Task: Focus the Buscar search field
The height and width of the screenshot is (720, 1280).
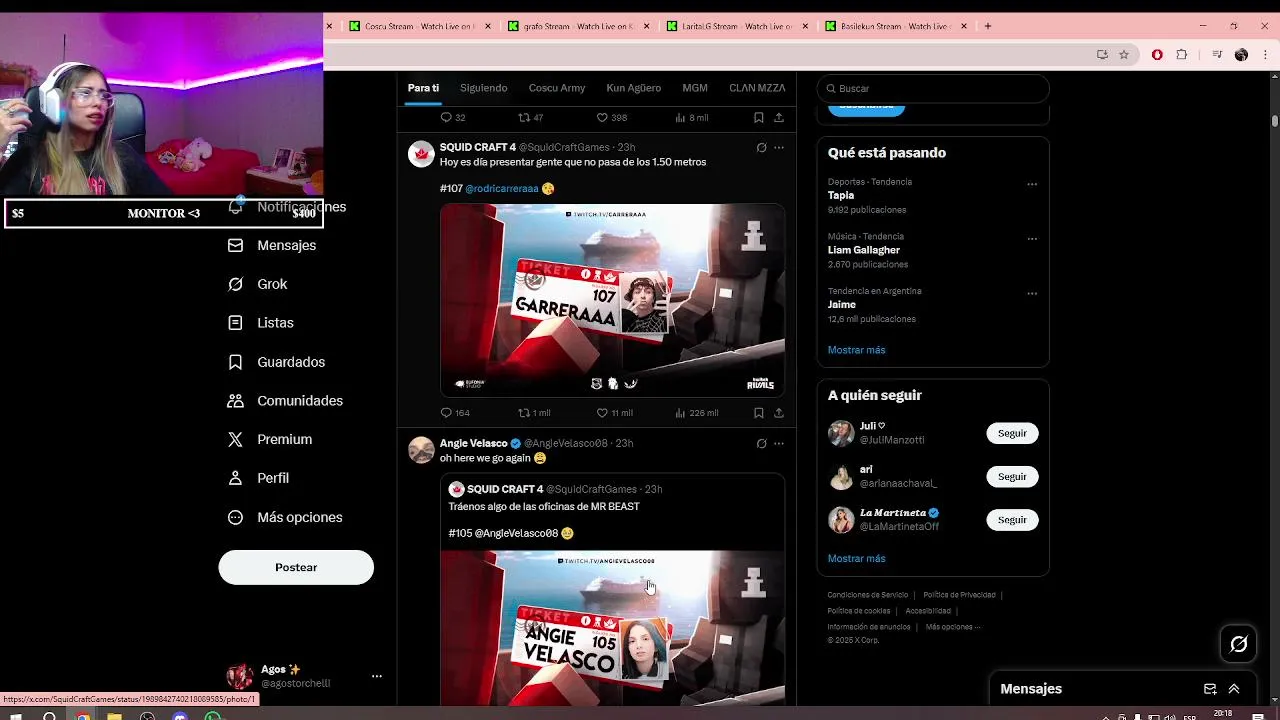Action: coord(933,88)
